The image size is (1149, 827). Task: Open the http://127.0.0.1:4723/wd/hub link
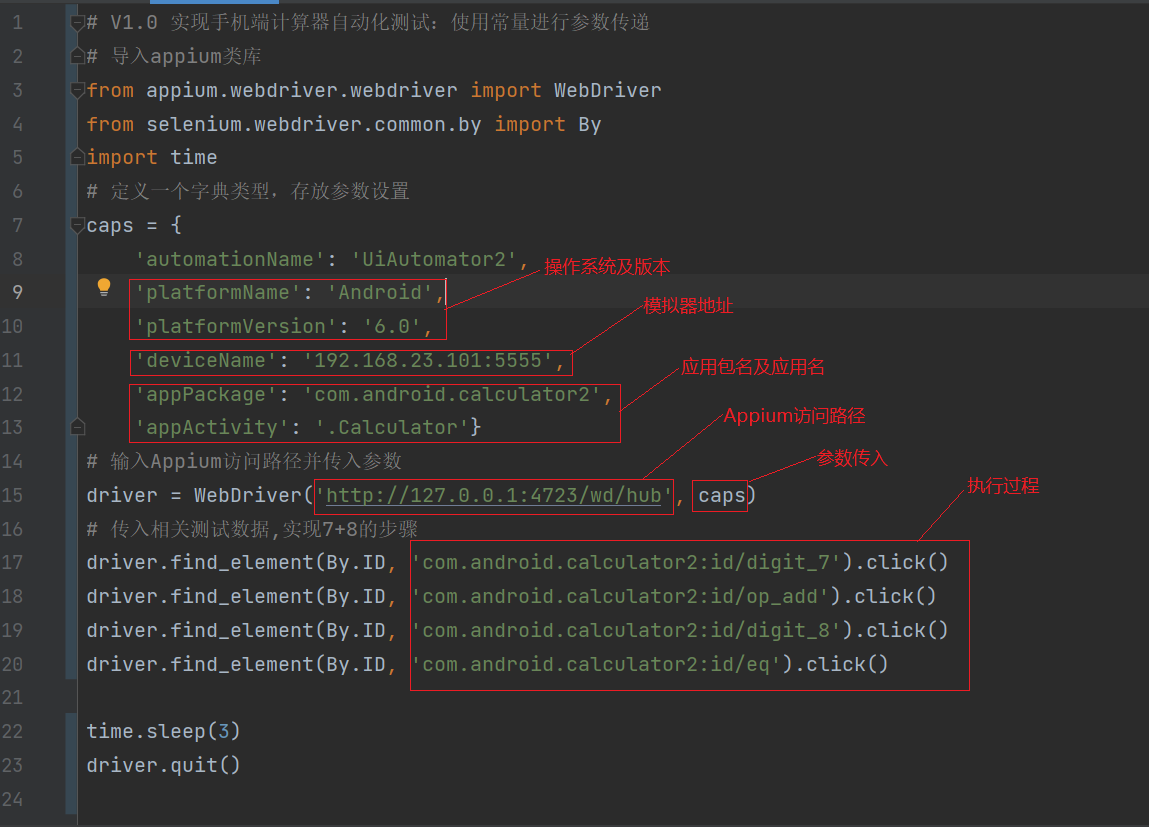point(494,496)
